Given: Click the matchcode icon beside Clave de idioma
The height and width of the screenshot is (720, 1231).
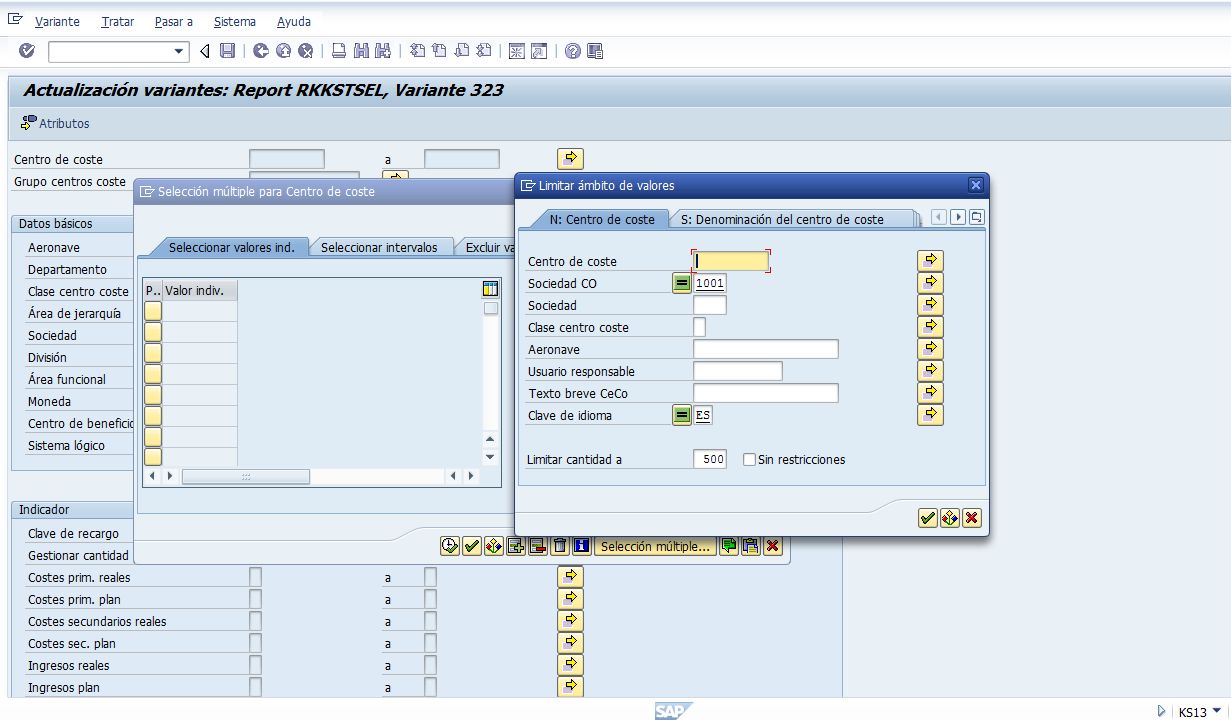Looking at the screenshot, I should point(682,414).
